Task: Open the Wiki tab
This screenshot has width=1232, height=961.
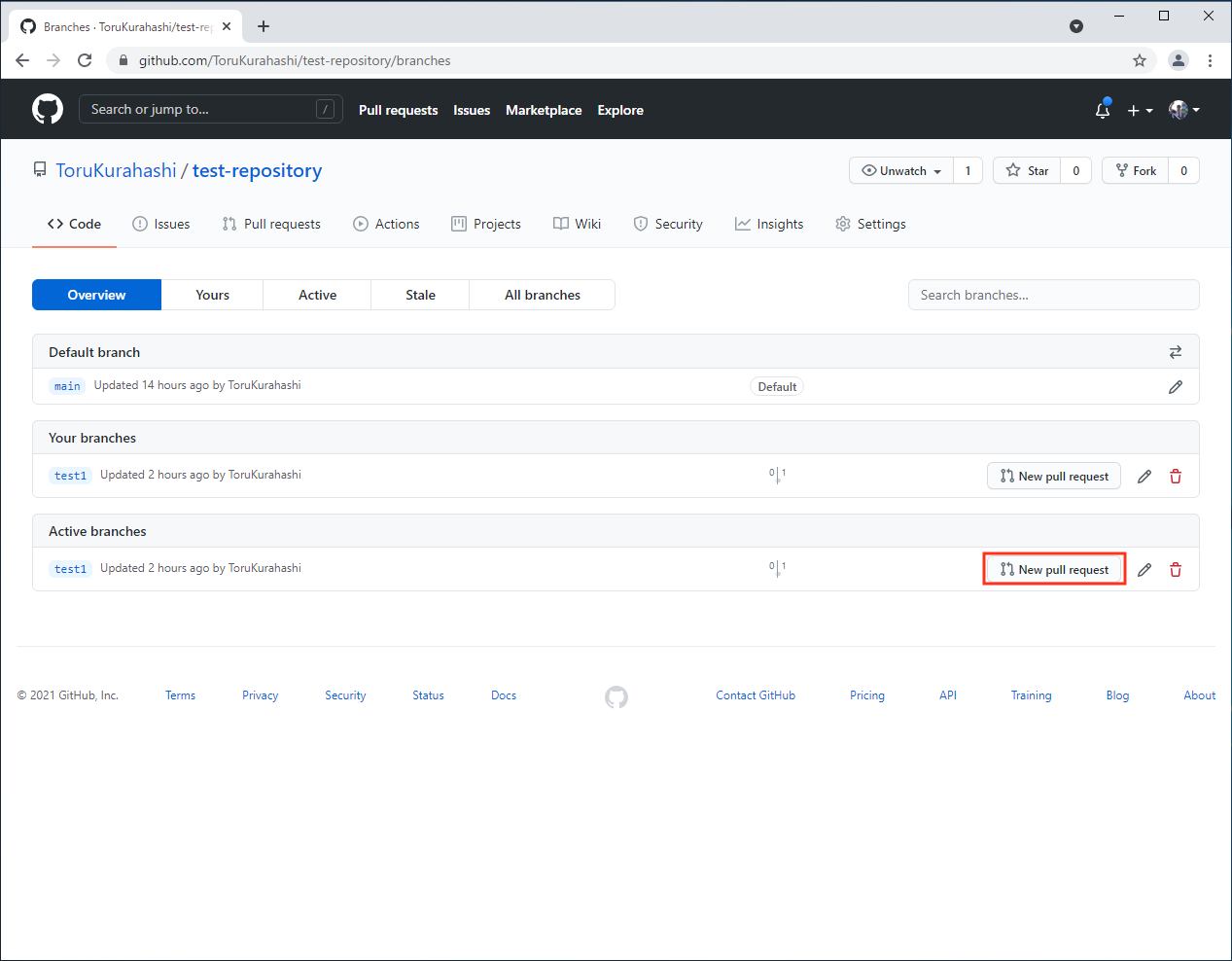Action: [x=577, y=224]
